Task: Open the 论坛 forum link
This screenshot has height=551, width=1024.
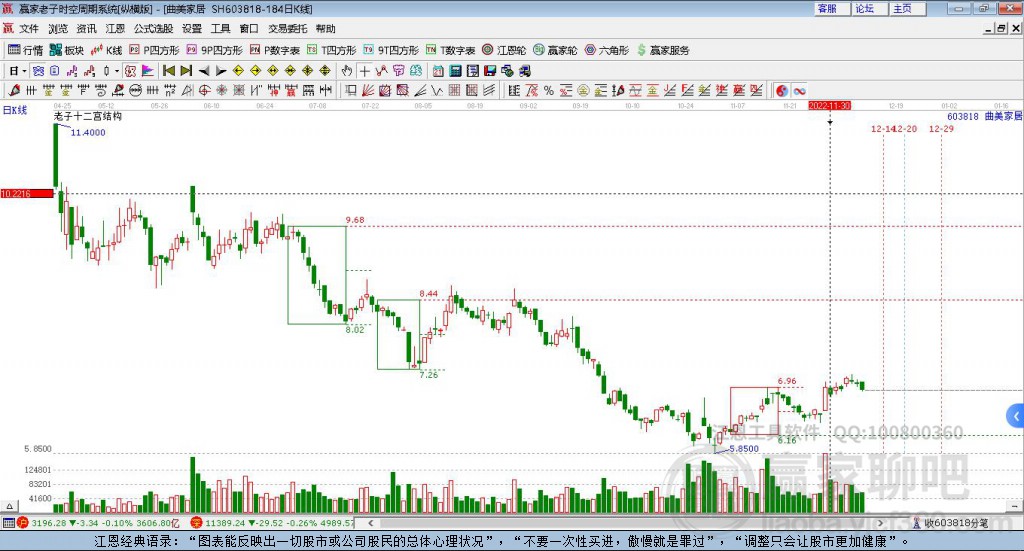Action: pyautogui.click(x=865, y=8)
